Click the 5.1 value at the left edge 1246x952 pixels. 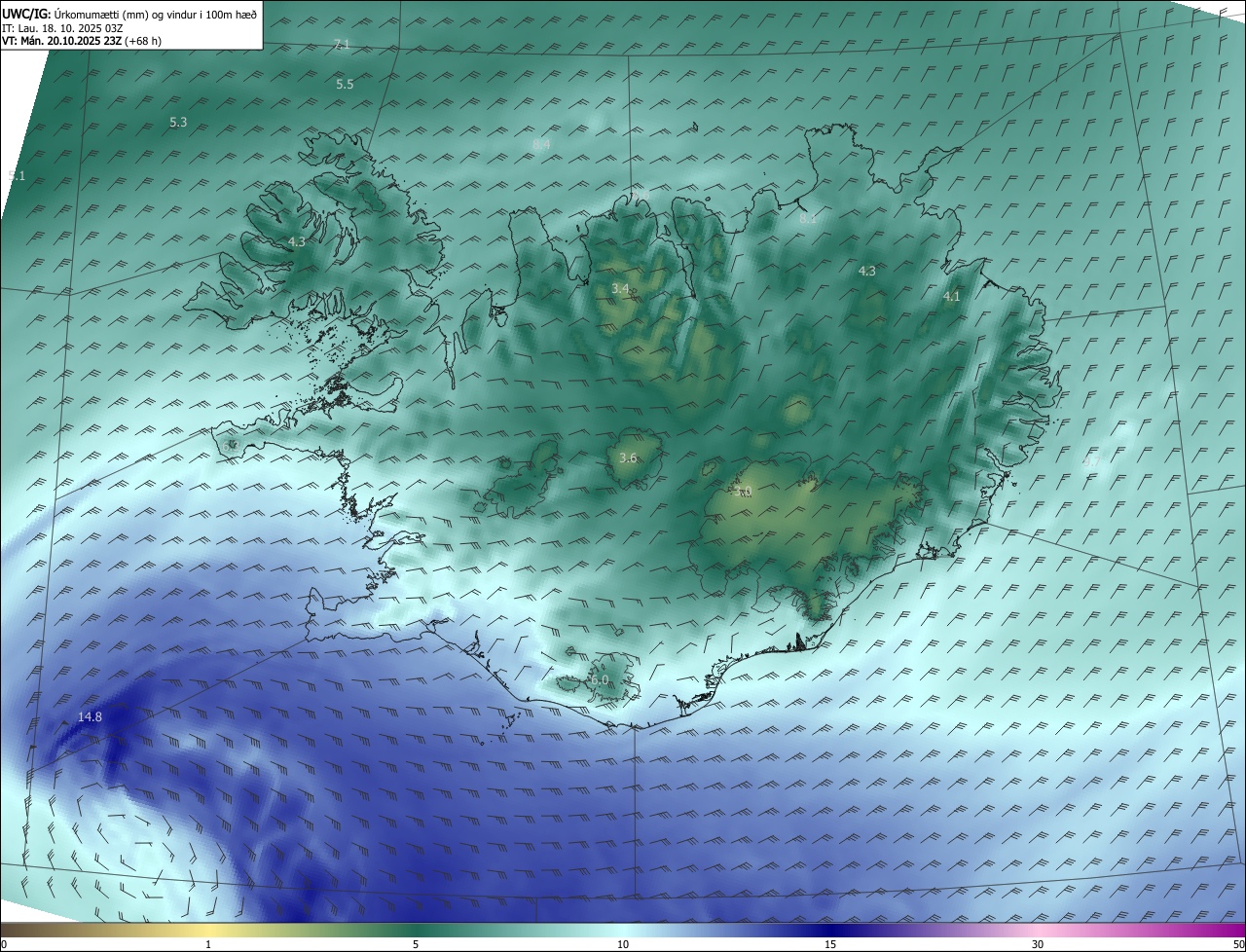coord(17,176)
